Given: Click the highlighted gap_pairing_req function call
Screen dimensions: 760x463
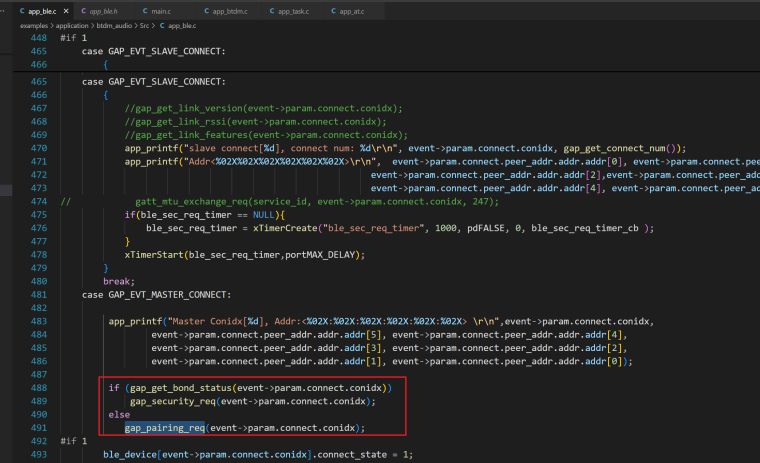Looking at the screenshot, I should (x=165, y=428).
